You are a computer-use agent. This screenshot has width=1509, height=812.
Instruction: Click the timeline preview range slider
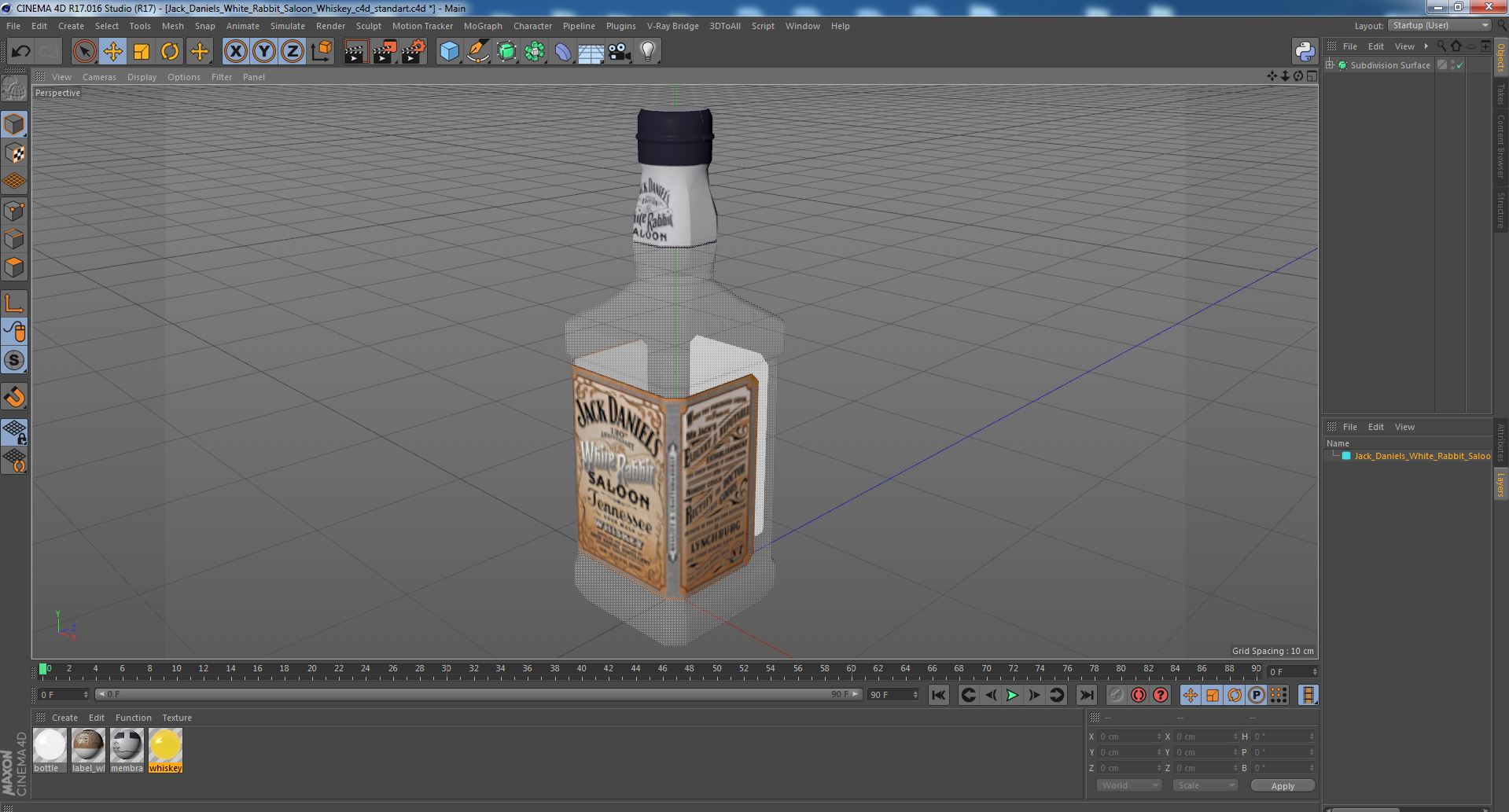(478, 694)
